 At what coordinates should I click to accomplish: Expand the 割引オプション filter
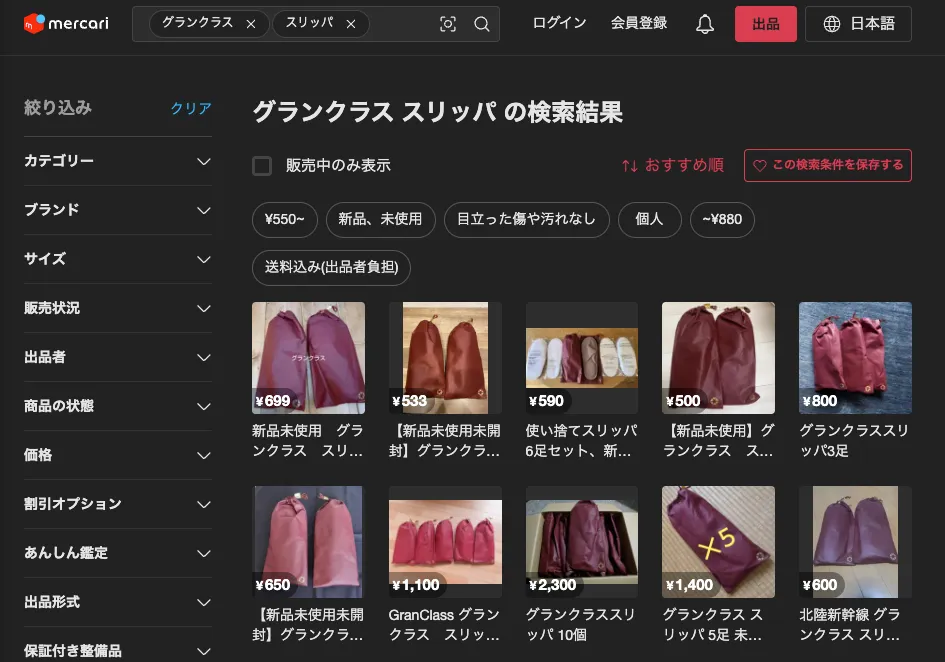click(x=118, y=504)
